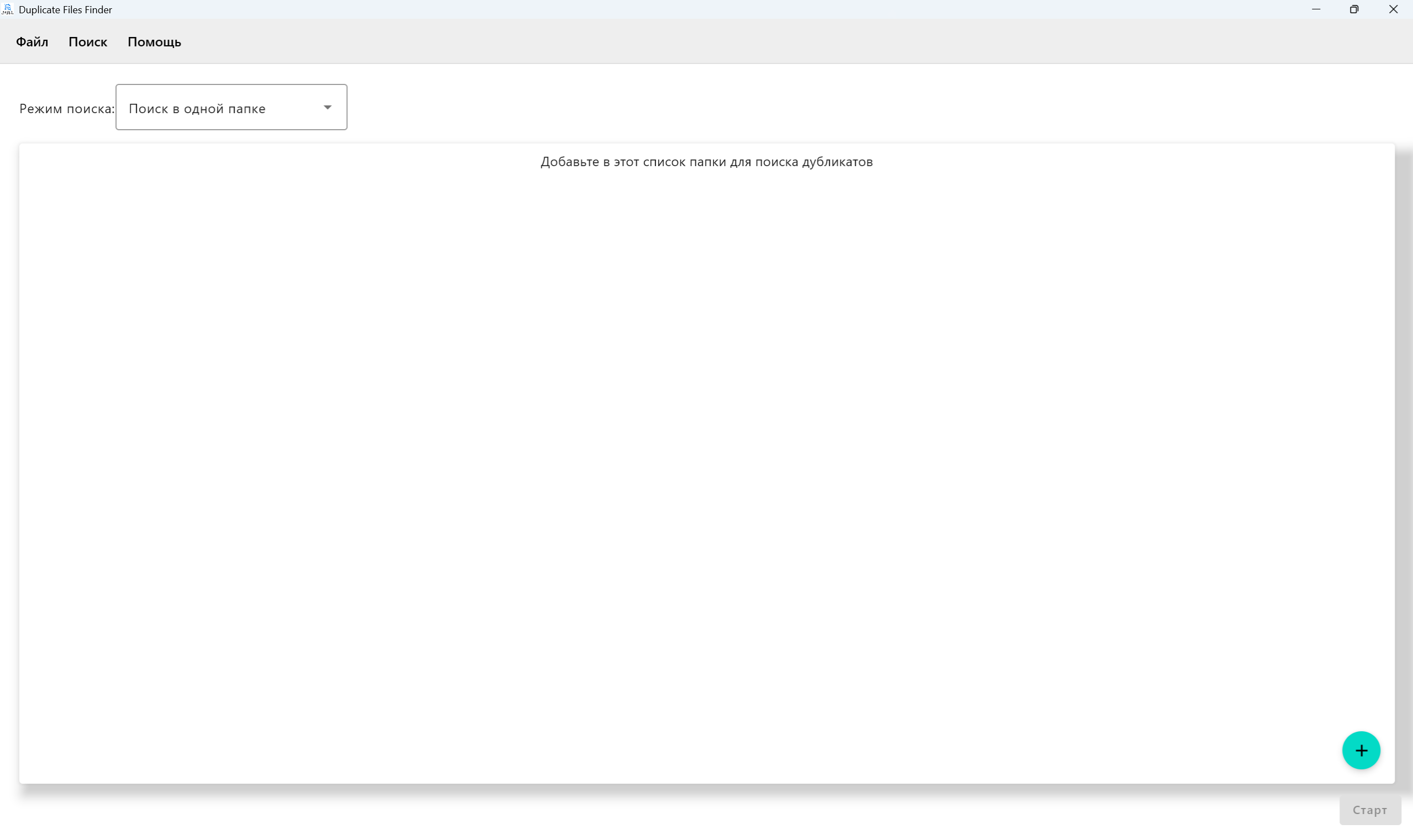Minimize the Duplicate Files Finder window
This screenshot has height=840, width=1413.
point(1316,9)
